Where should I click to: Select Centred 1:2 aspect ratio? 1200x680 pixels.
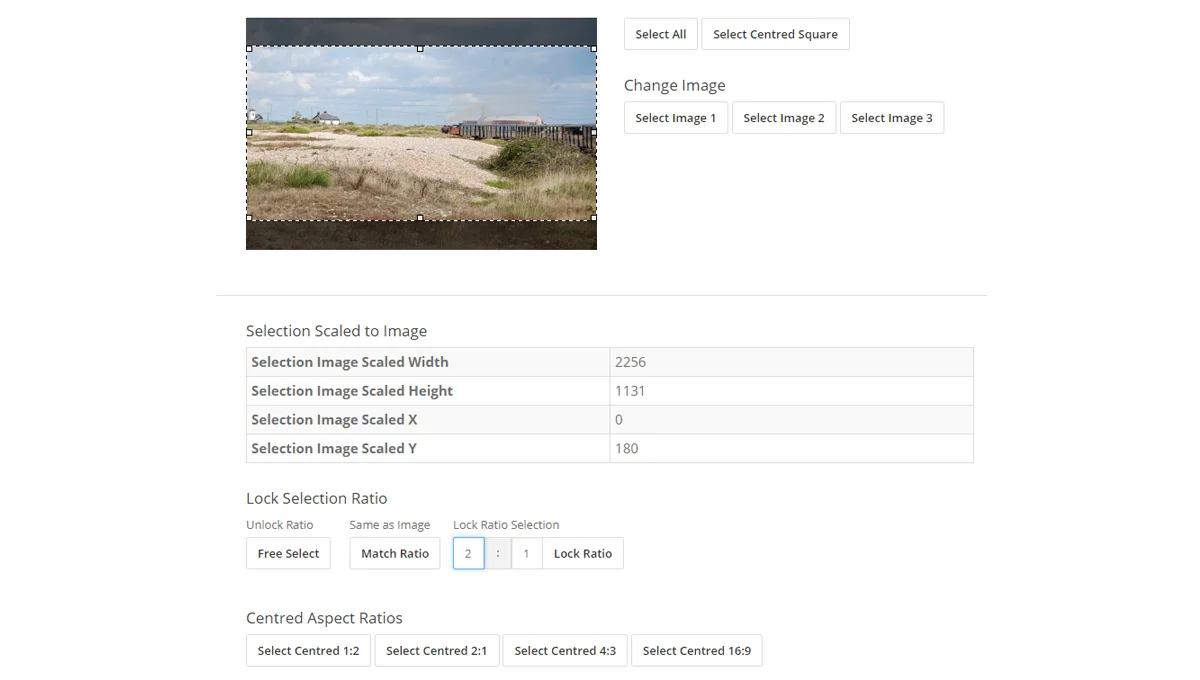(x=308, y=651)
